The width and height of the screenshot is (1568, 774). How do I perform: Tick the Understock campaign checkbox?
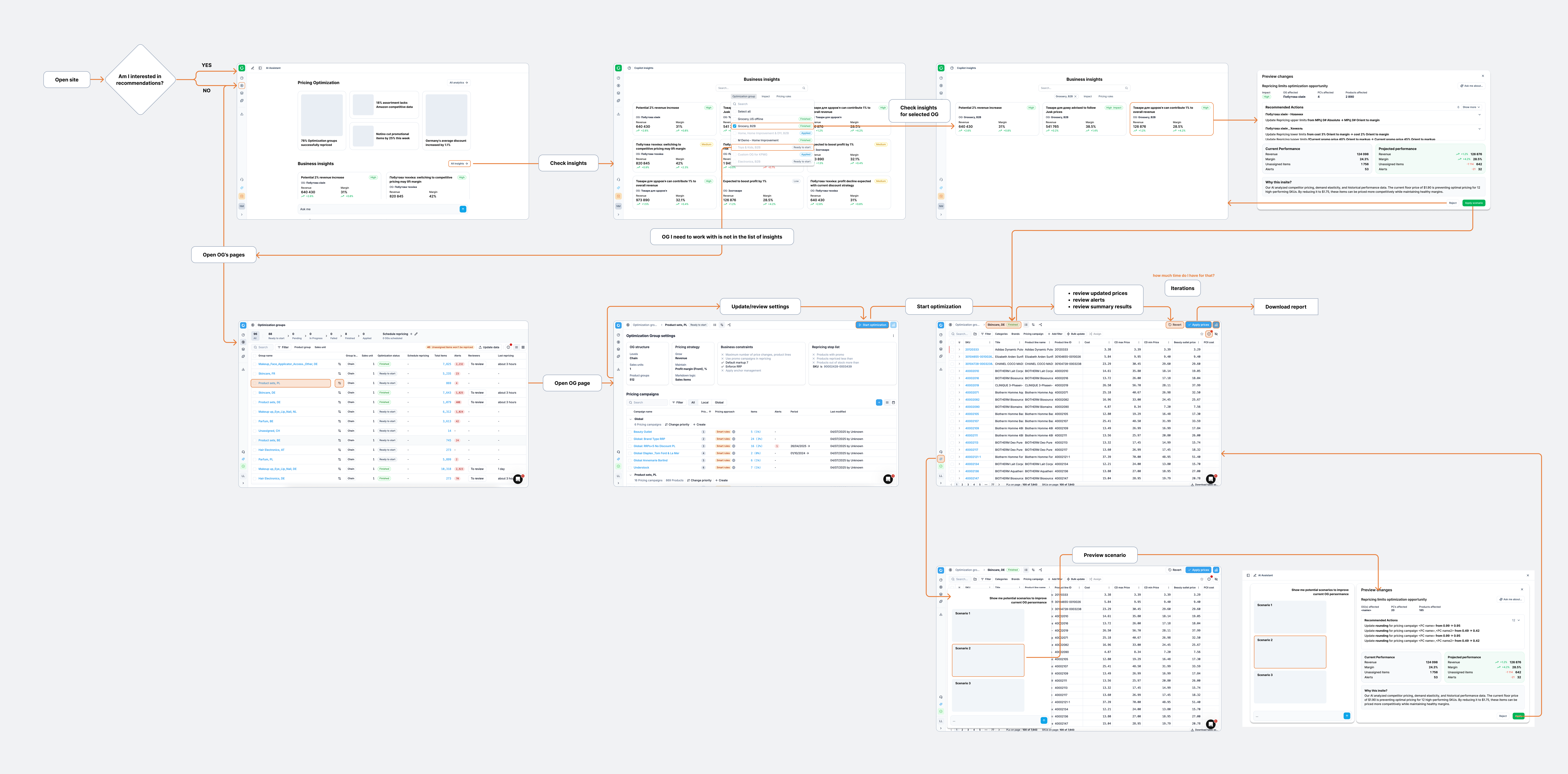pos(630,468)
